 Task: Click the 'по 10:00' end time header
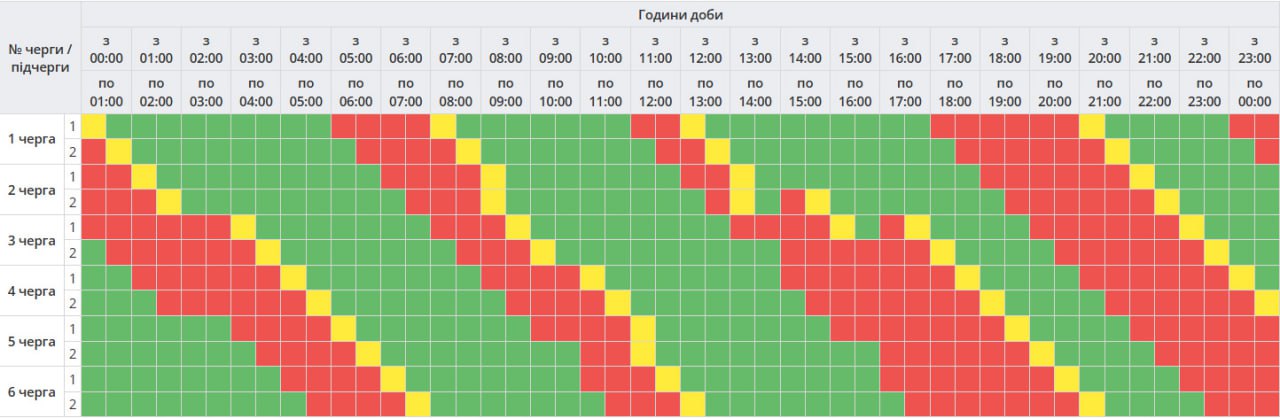[555, 92]
